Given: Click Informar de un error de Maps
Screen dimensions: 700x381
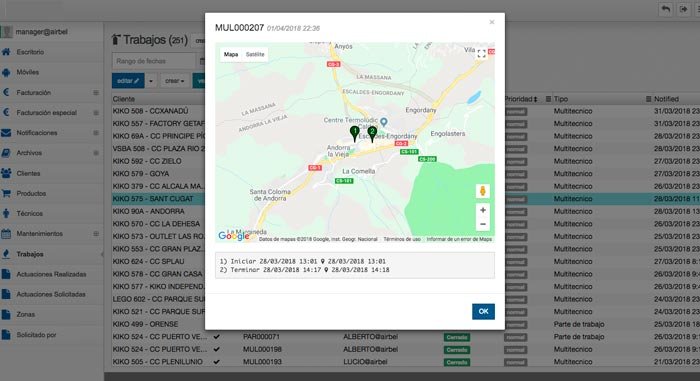Looking at the screenshot, I should point(459,239).
